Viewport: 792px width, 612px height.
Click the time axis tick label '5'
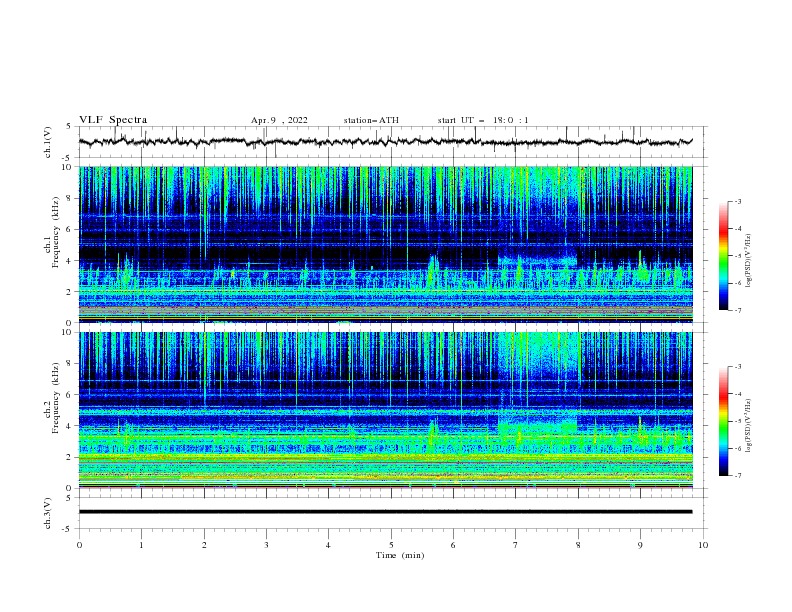click(391, 545)
